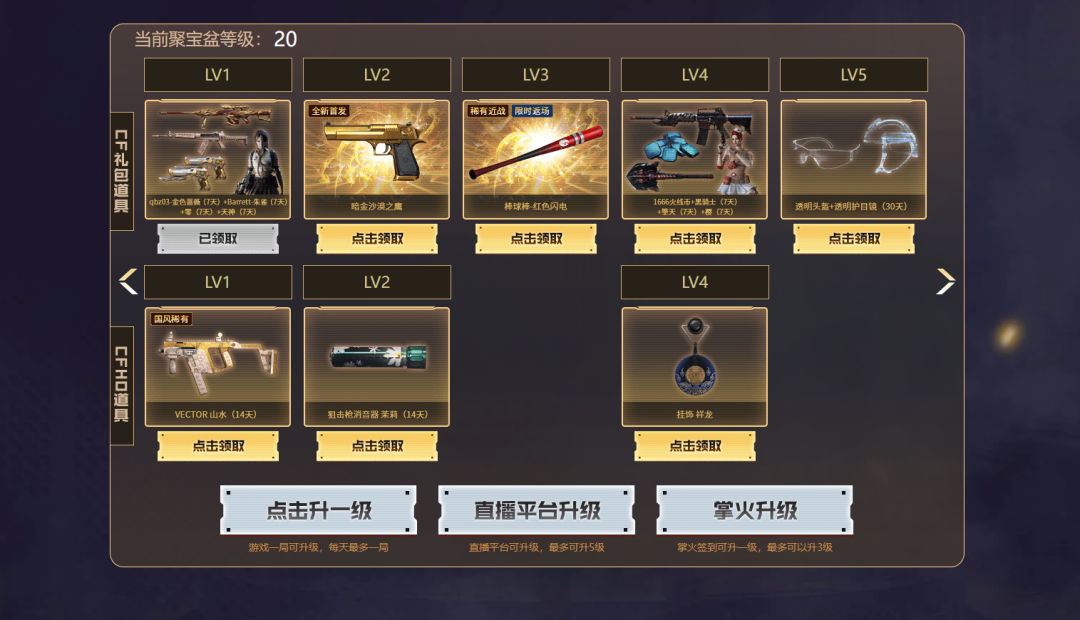Click the VECTOR 山水 submachine gun image

click(218, 367)
